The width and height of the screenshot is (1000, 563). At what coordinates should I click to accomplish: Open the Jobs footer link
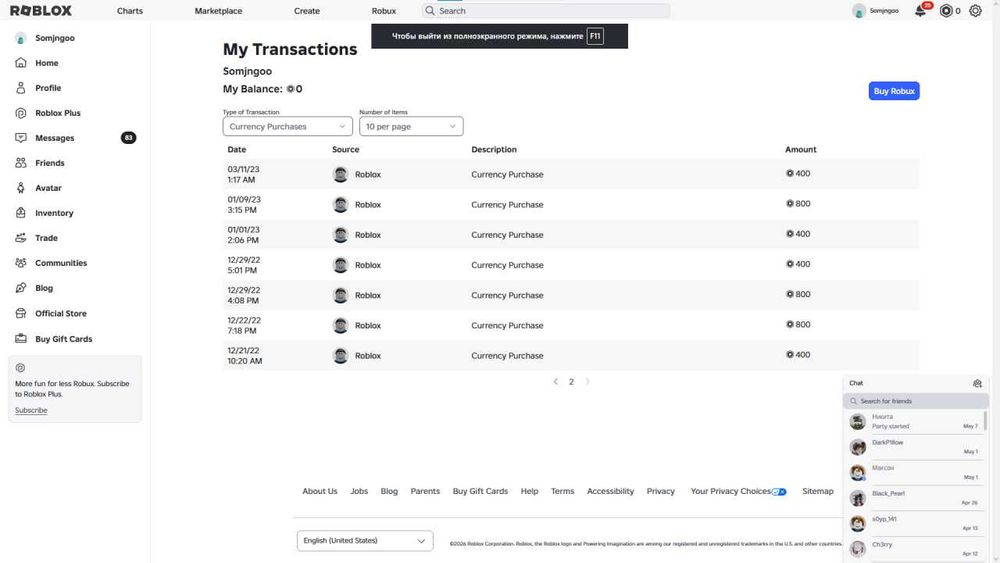click(359, 491)
